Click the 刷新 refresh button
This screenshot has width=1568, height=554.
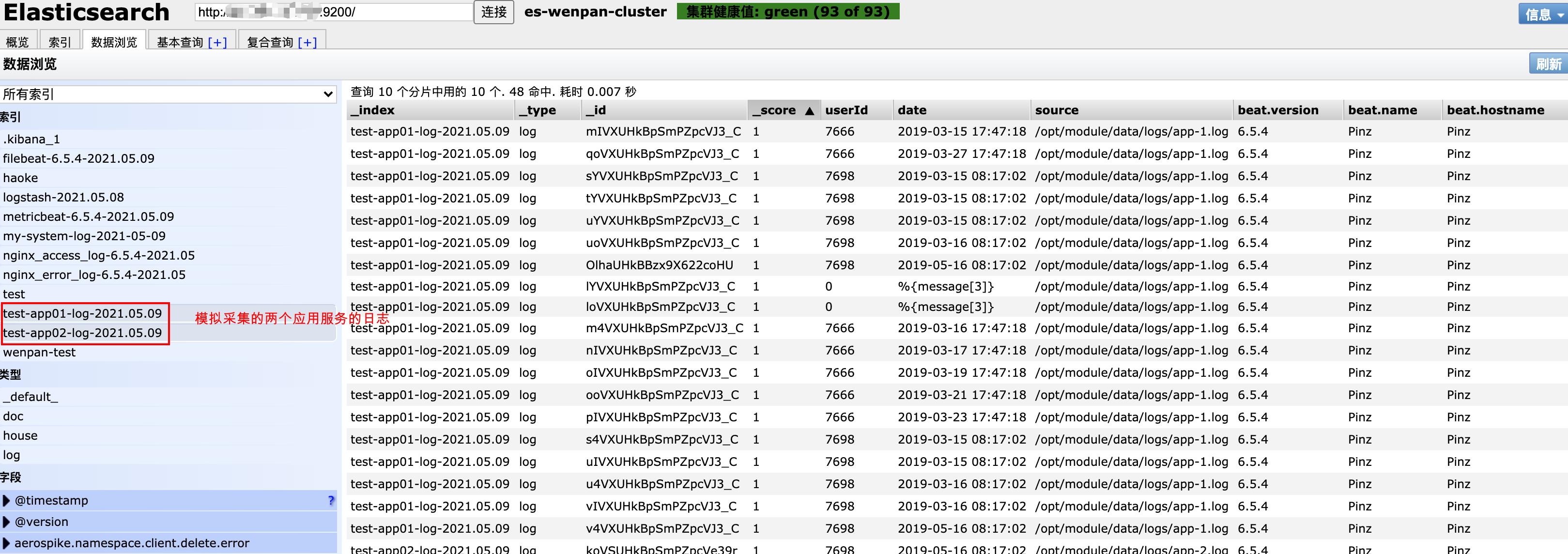pyautogui.click(x=1548, y=63)
